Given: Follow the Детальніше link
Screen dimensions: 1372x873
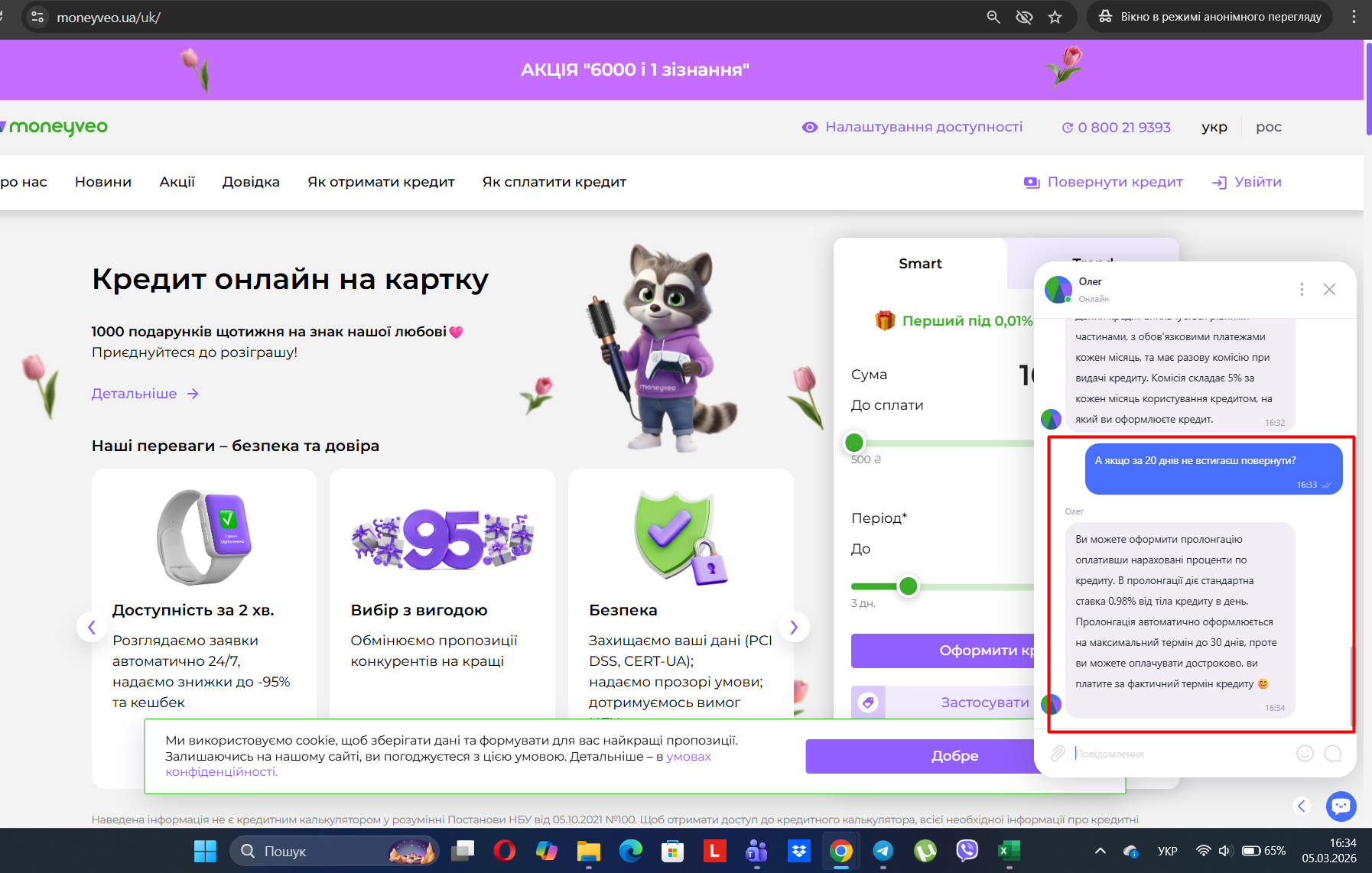Looking at the screenshot, I should (145, 394).
